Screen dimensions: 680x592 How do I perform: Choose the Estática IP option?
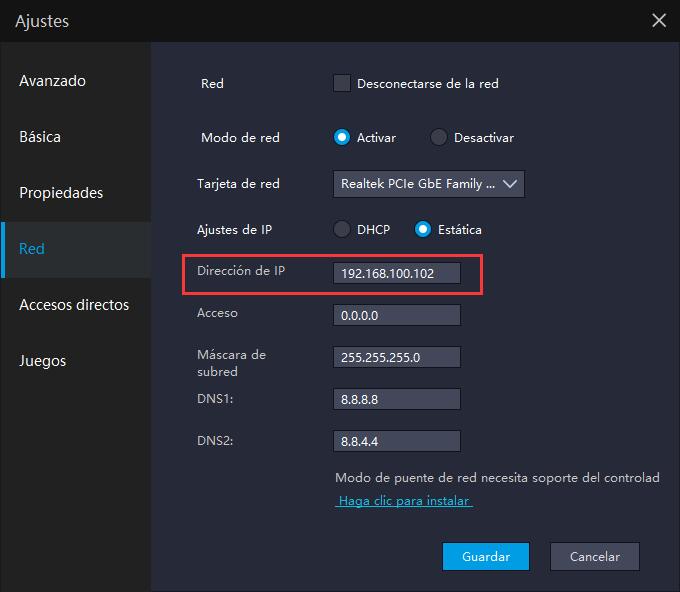[423, 230]
